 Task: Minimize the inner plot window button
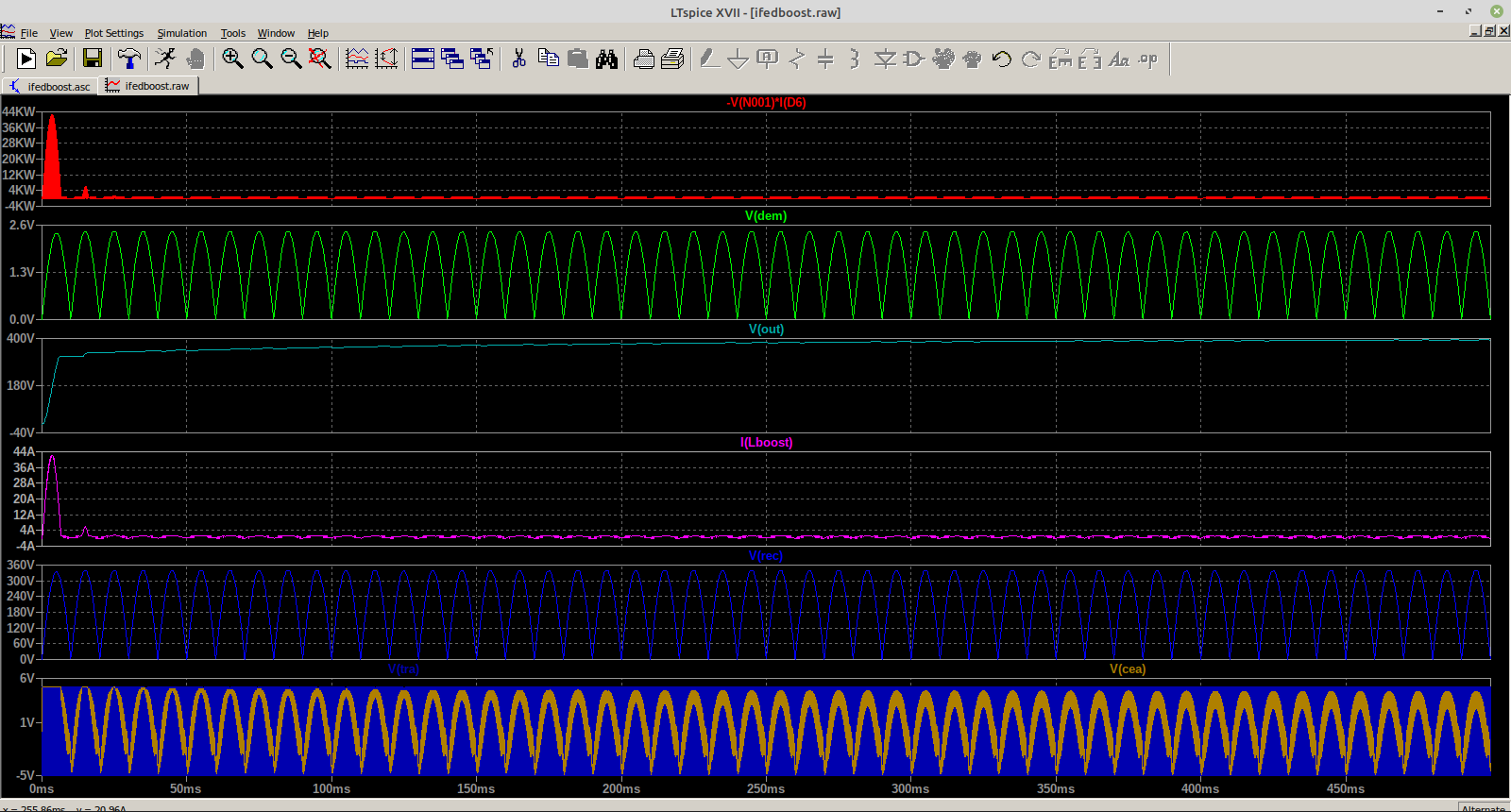coord(1476,31)
